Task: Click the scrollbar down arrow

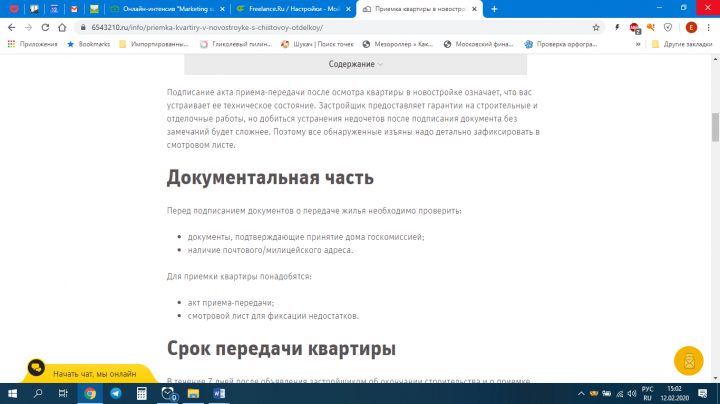Action: (715, 378)
